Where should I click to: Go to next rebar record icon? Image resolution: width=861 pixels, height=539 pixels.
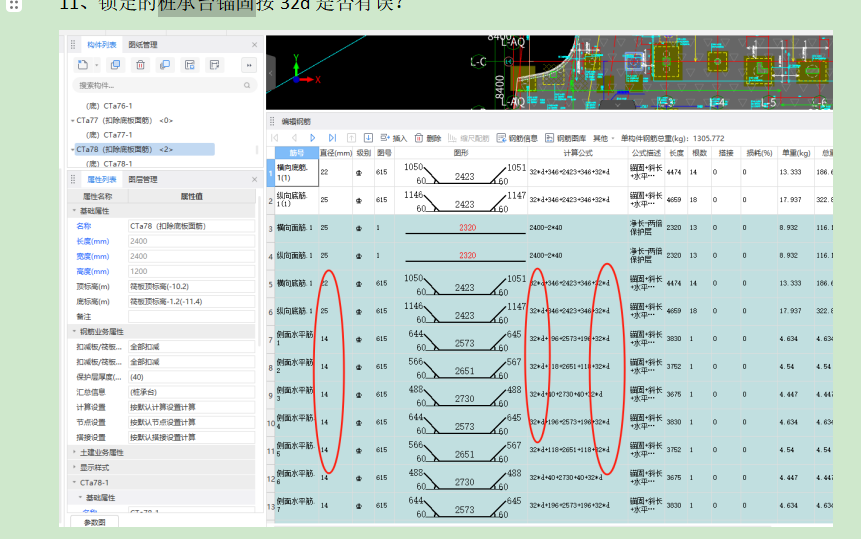(312, 138)
